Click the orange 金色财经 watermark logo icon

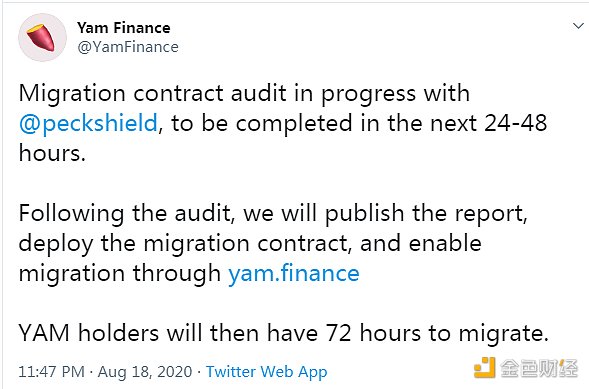pyautogui.click(x=484, y=368)
